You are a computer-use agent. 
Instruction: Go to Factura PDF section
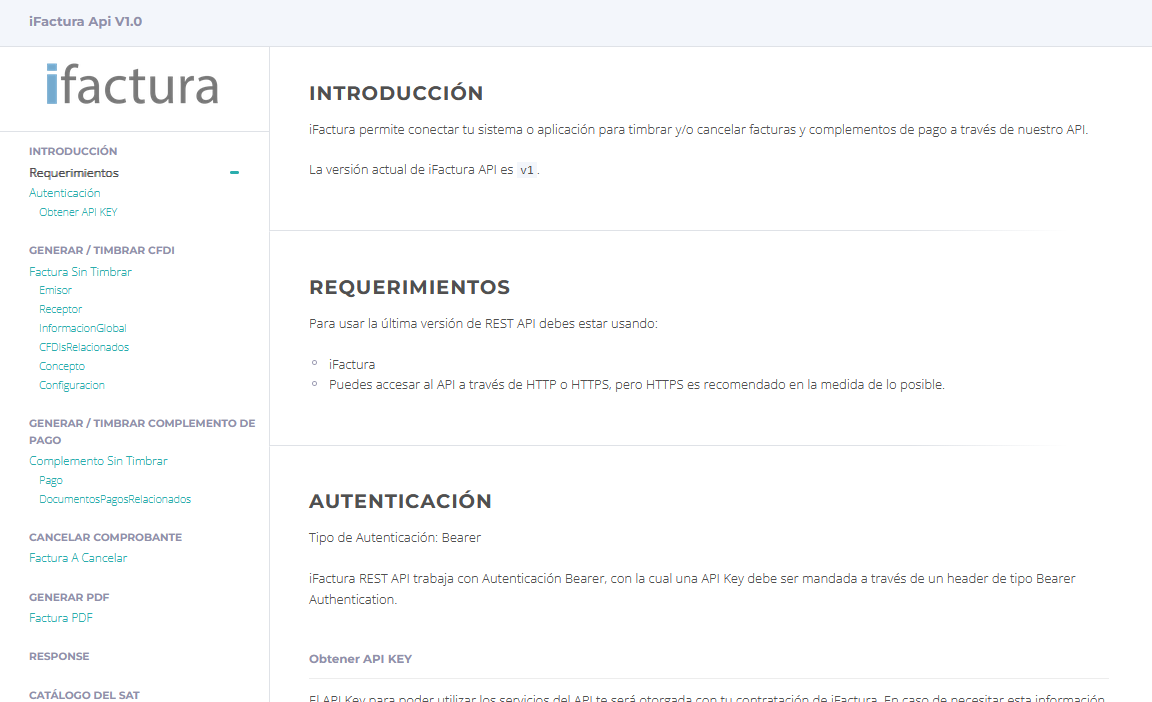[x=61, y=618]
